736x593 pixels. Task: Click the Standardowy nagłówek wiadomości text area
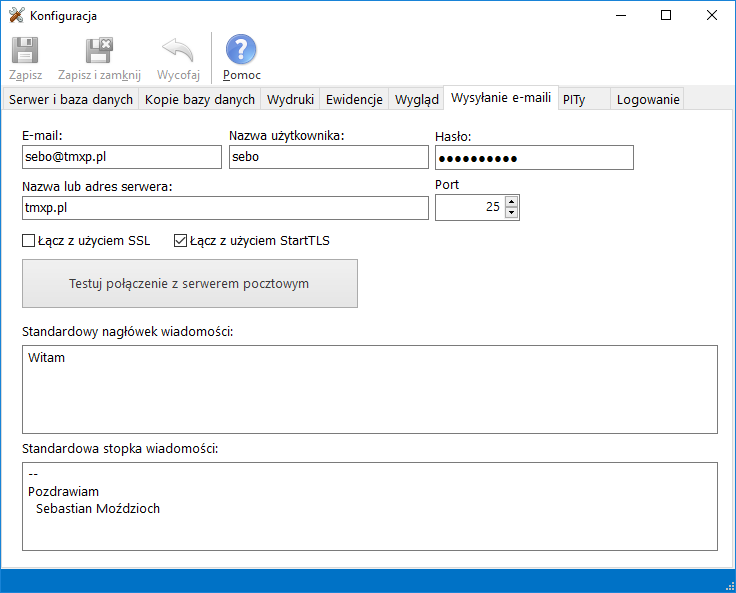tap(370, 389)
